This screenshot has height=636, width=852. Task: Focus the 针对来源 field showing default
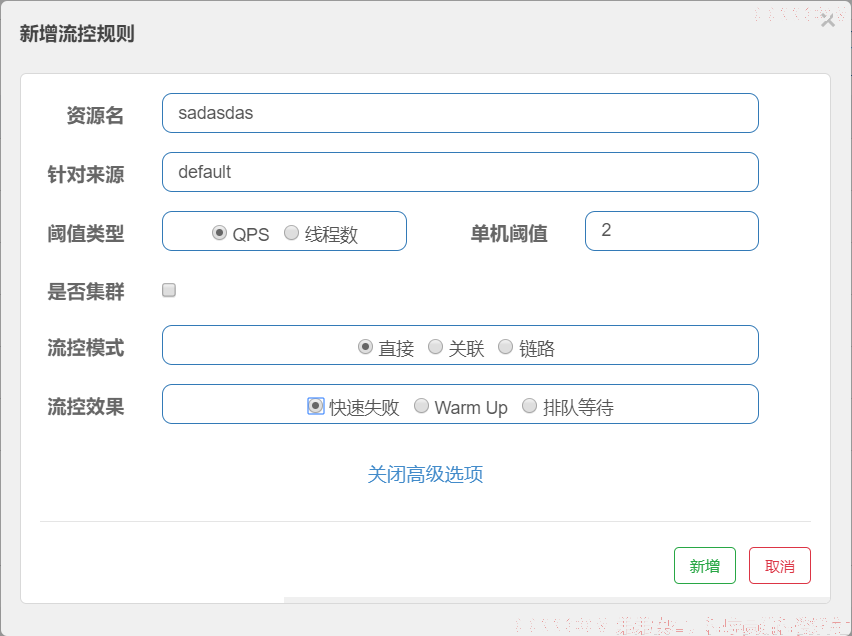point(460,172)
